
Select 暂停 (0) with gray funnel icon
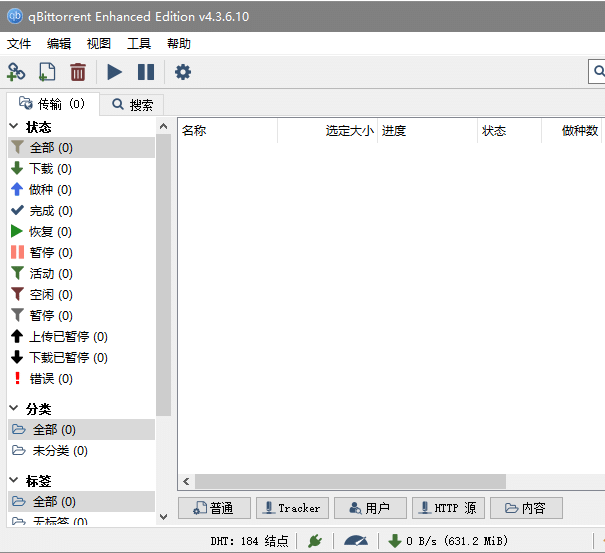81,315
